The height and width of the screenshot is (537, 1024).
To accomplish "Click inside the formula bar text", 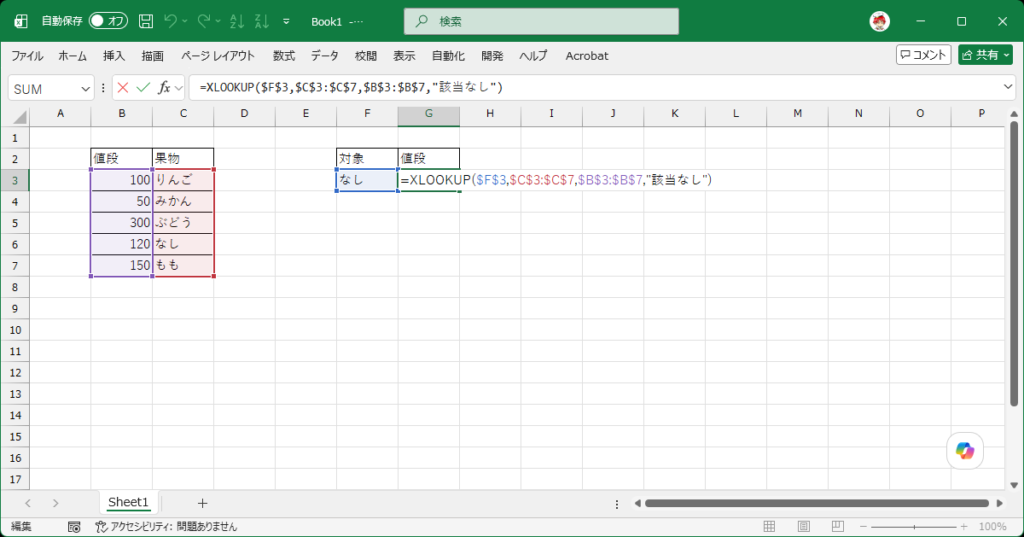I will (x=351, y=88).
